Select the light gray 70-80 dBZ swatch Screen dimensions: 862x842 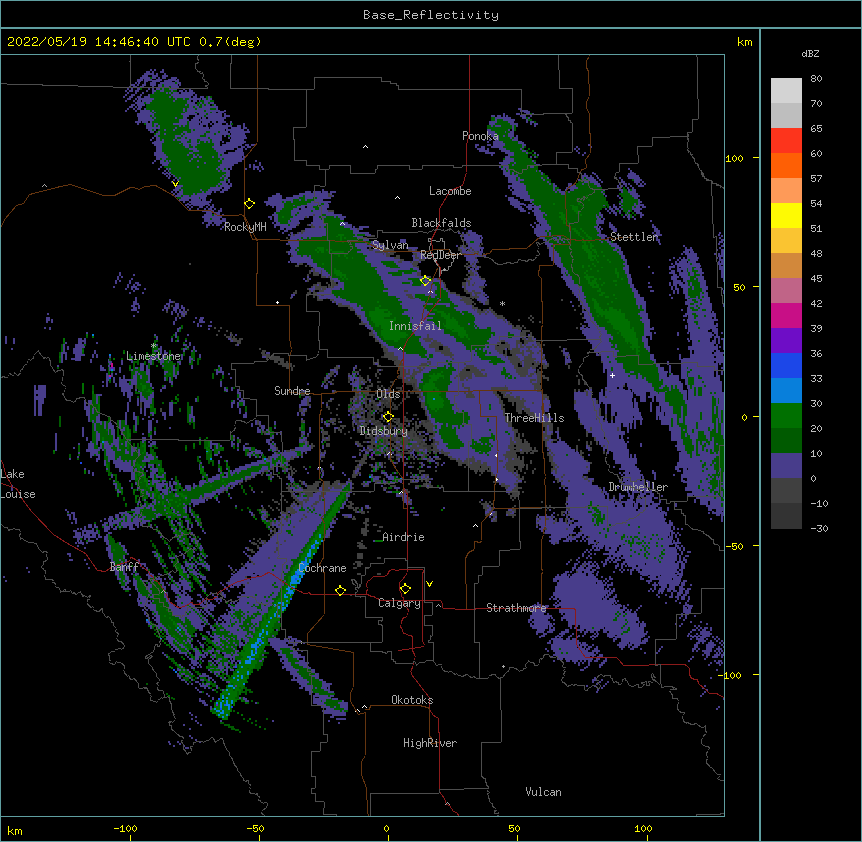(x=786, y=90)
